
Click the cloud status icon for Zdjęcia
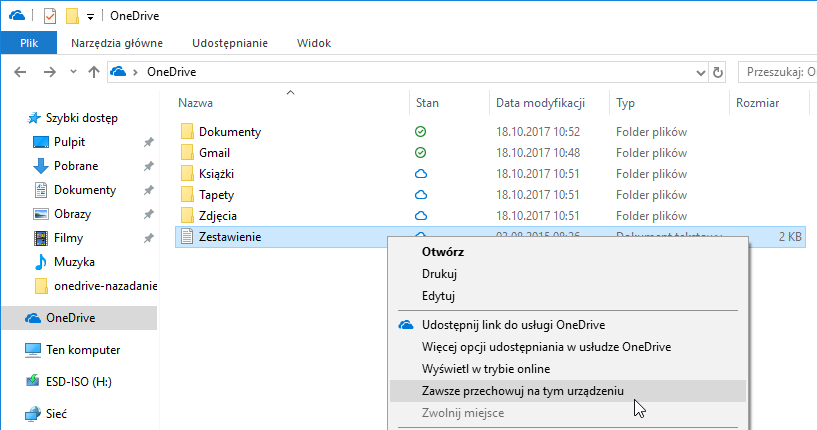[420, 216]
